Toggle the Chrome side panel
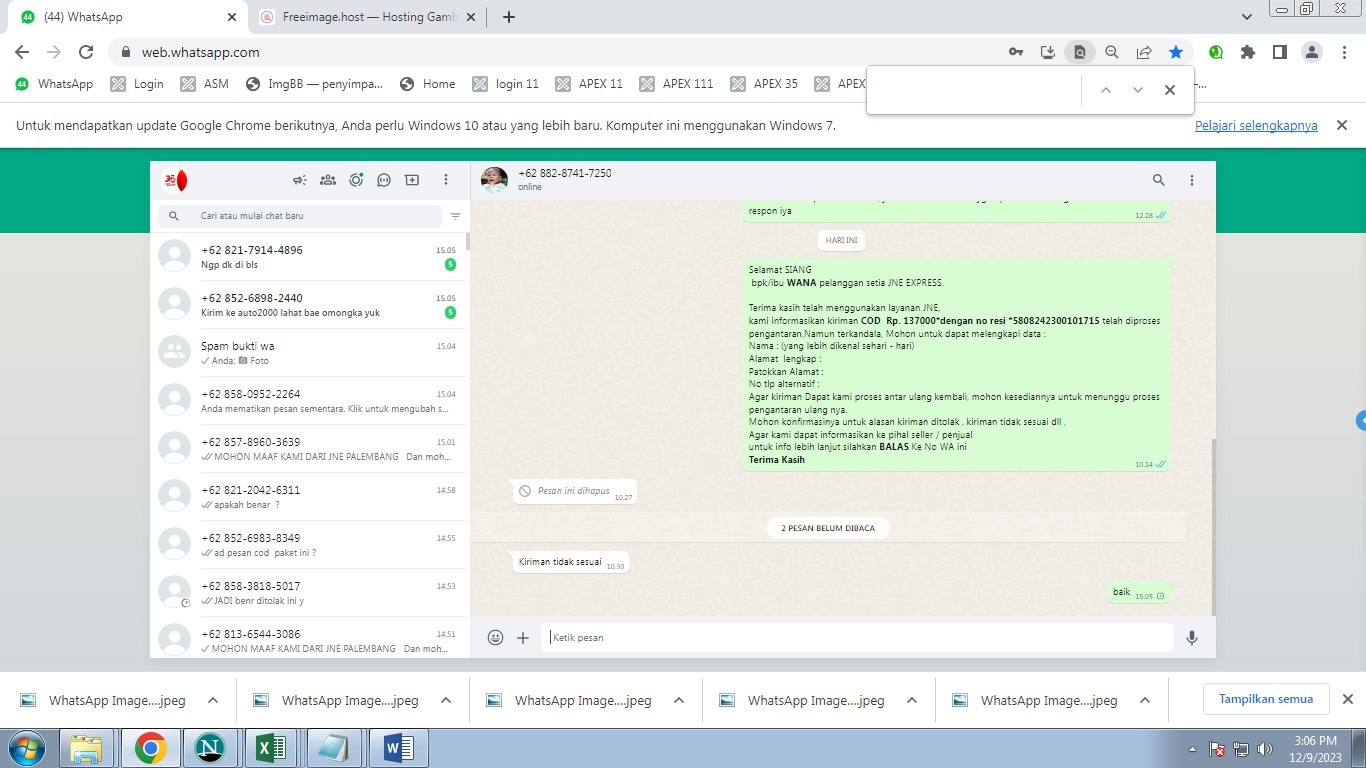 click(1280, 52)
